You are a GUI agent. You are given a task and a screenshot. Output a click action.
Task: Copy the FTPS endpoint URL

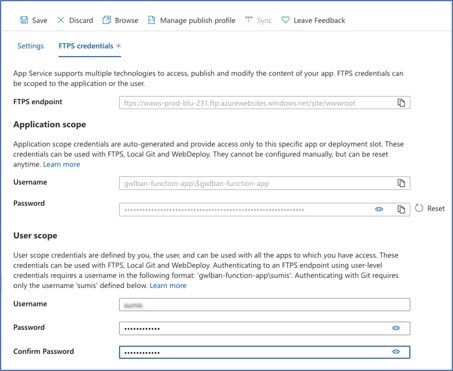coord(401,103)
